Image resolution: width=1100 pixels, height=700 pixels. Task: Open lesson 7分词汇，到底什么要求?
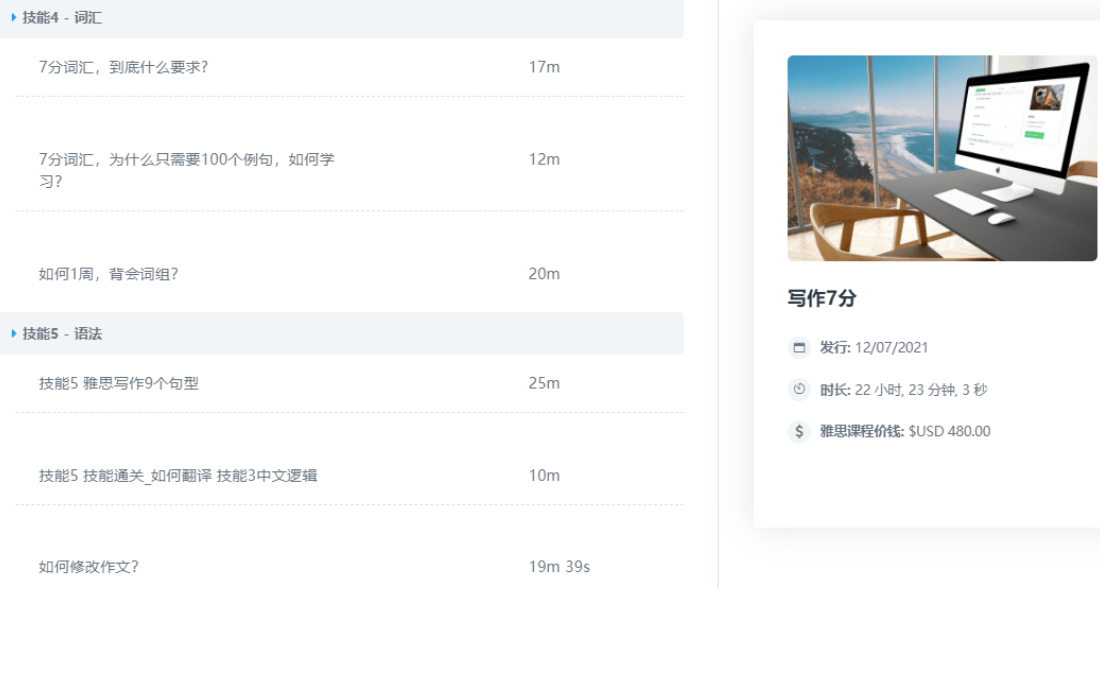pyautogui.click(x=123, y=67)
